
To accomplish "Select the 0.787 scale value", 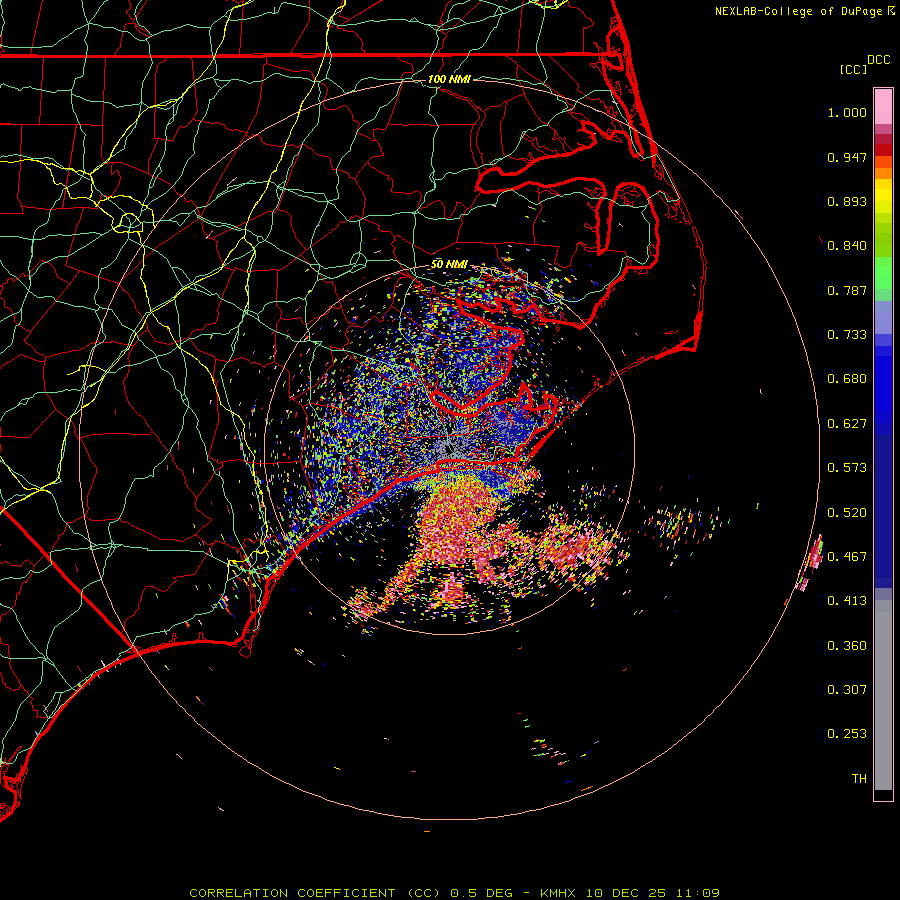I will pos(847,290).
